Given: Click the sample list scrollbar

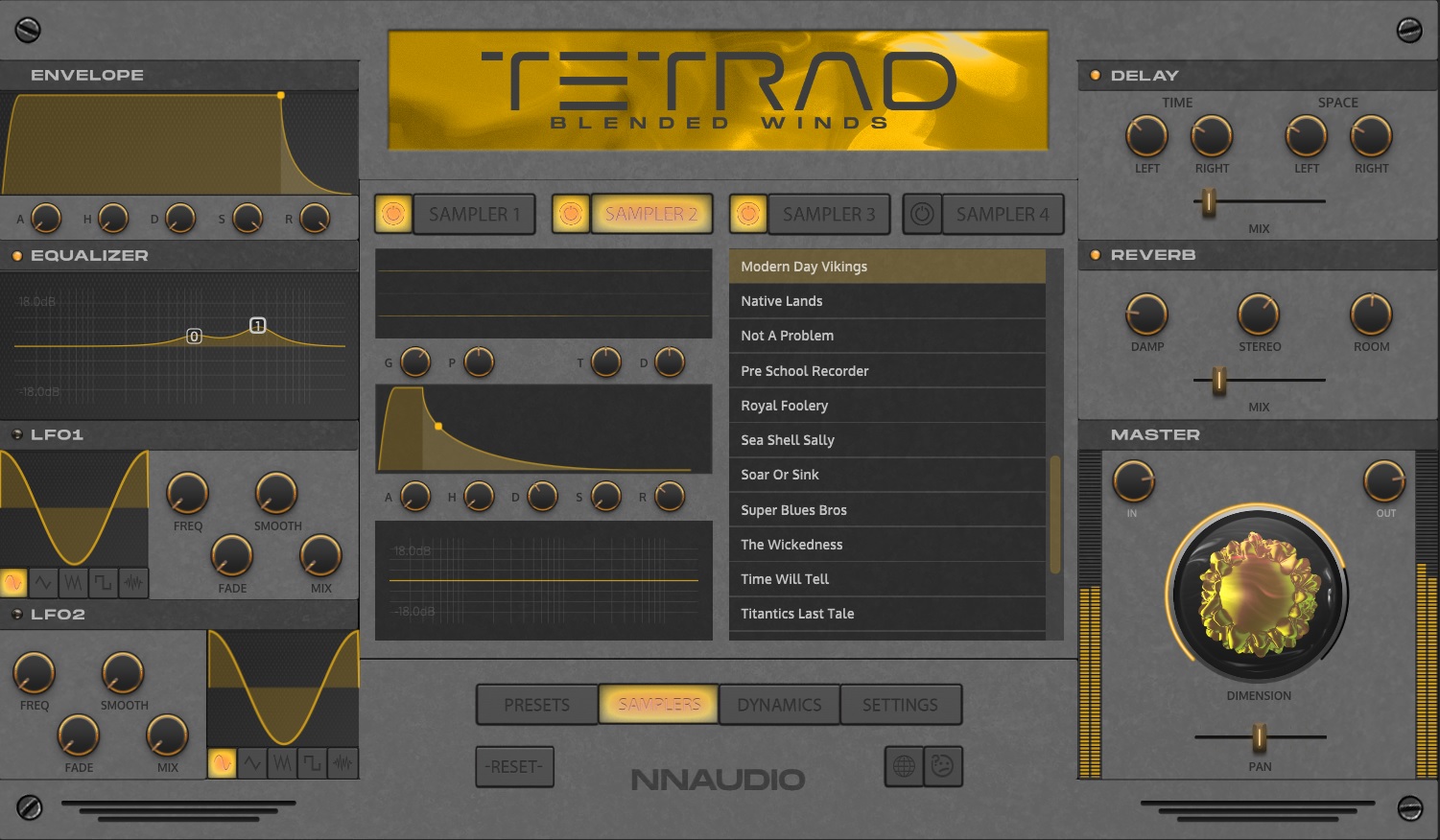Looking at the screenshot, I should point(1055,514).
